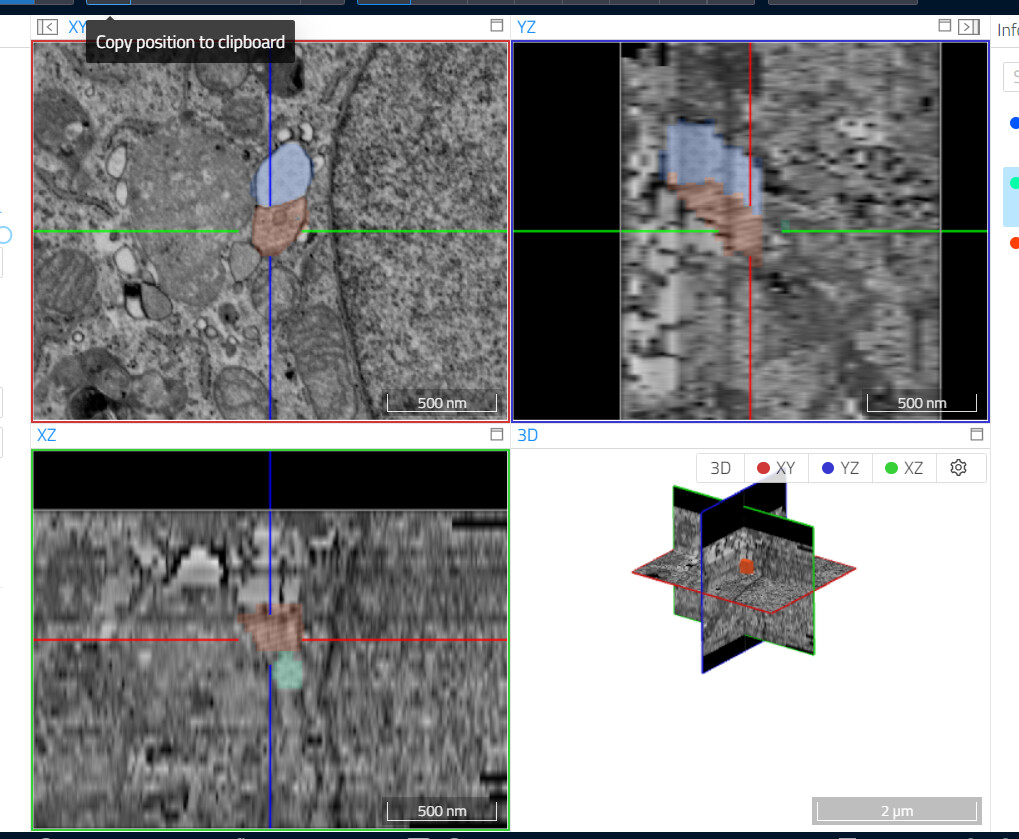This screenshot has height=839, width=1019.
Task: Toggle the blue YZ plane in the 3D view
Action: point(839,467)
